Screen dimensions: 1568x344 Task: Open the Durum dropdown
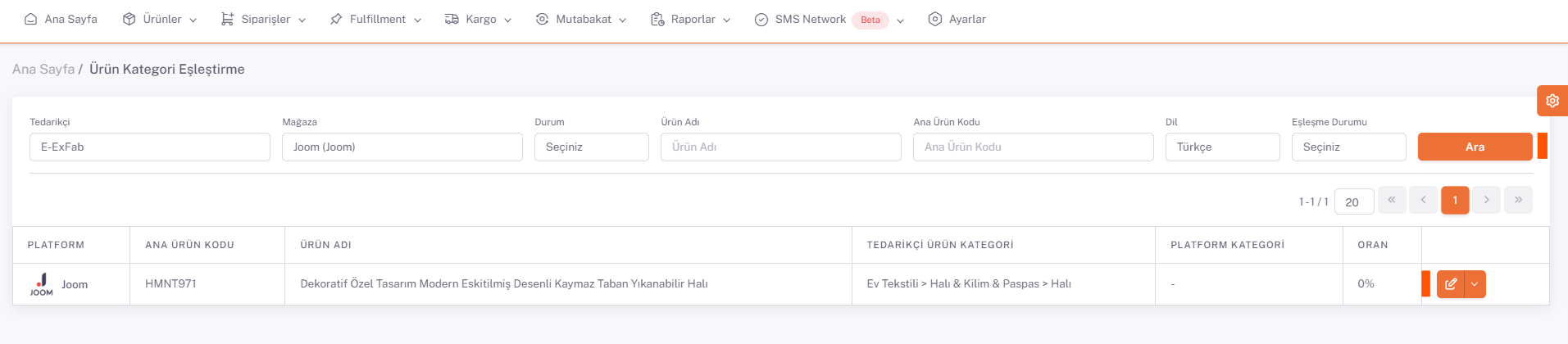click(x=591, y=147)
